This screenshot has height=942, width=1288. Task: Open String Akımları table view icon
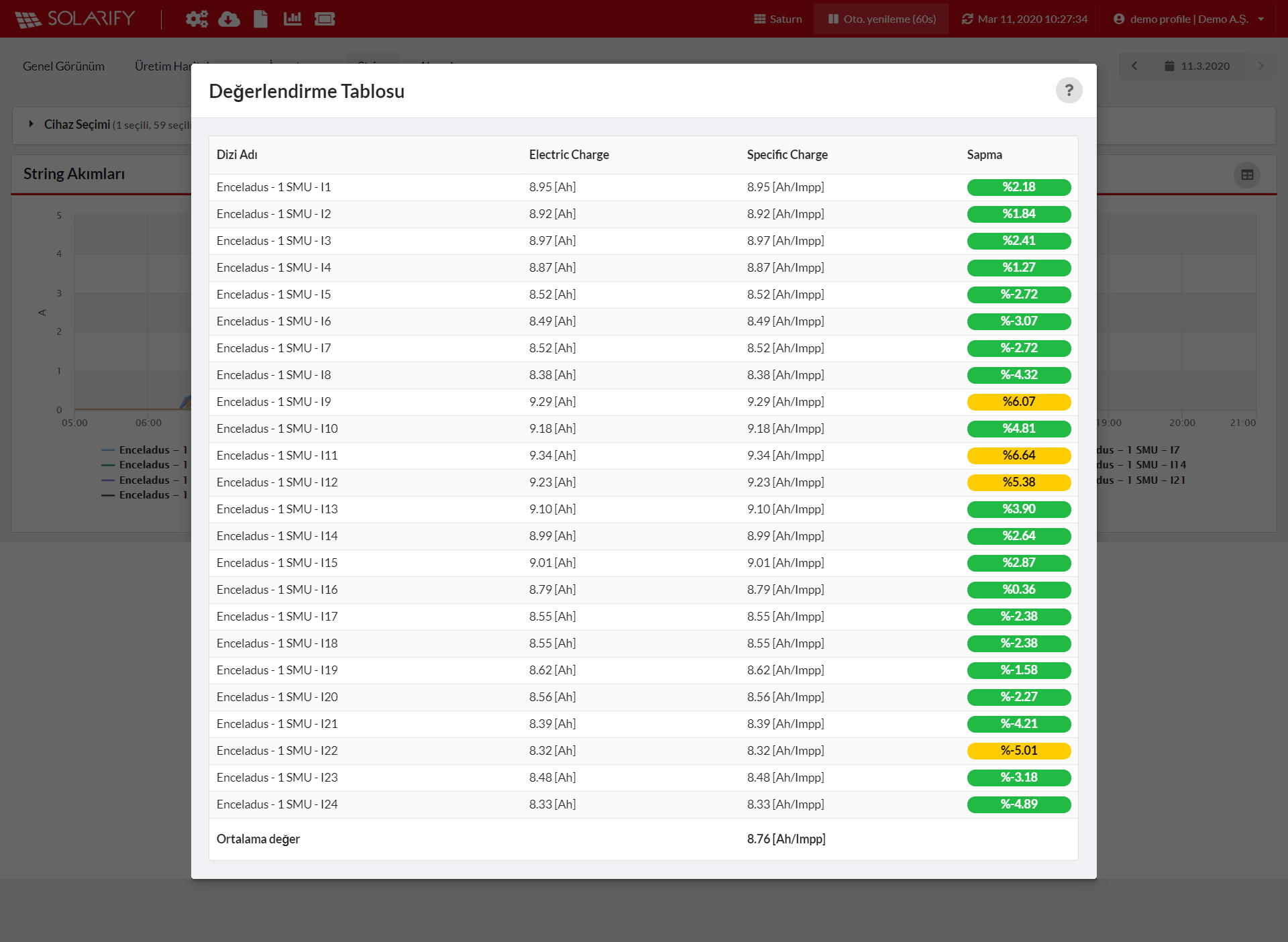[x=1247, y=174]
